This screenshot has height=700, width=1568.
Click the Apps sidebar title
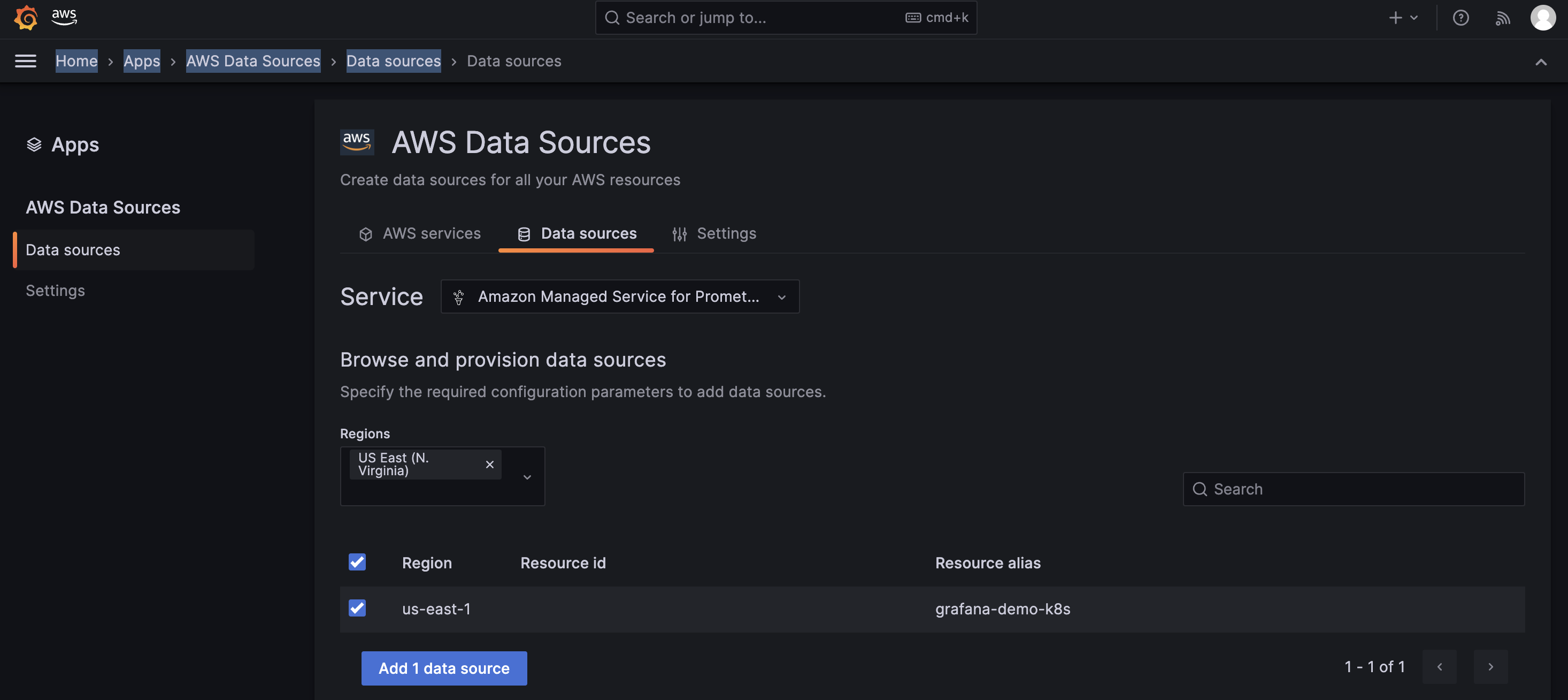[x=75, y=144]
